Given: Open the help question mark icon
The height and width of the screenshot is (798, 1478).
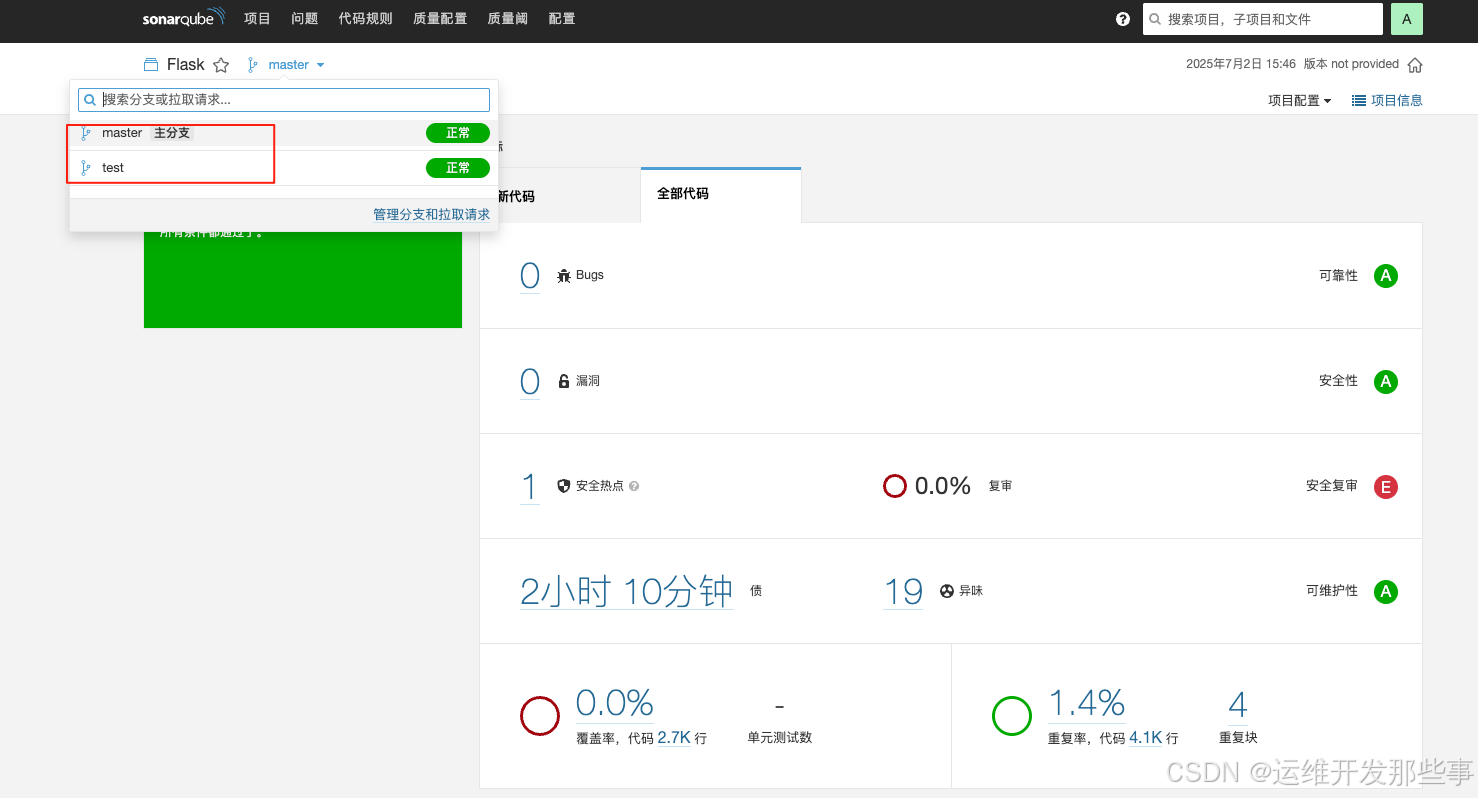Looking at the screenshot, I should [x=1123, y=19].
